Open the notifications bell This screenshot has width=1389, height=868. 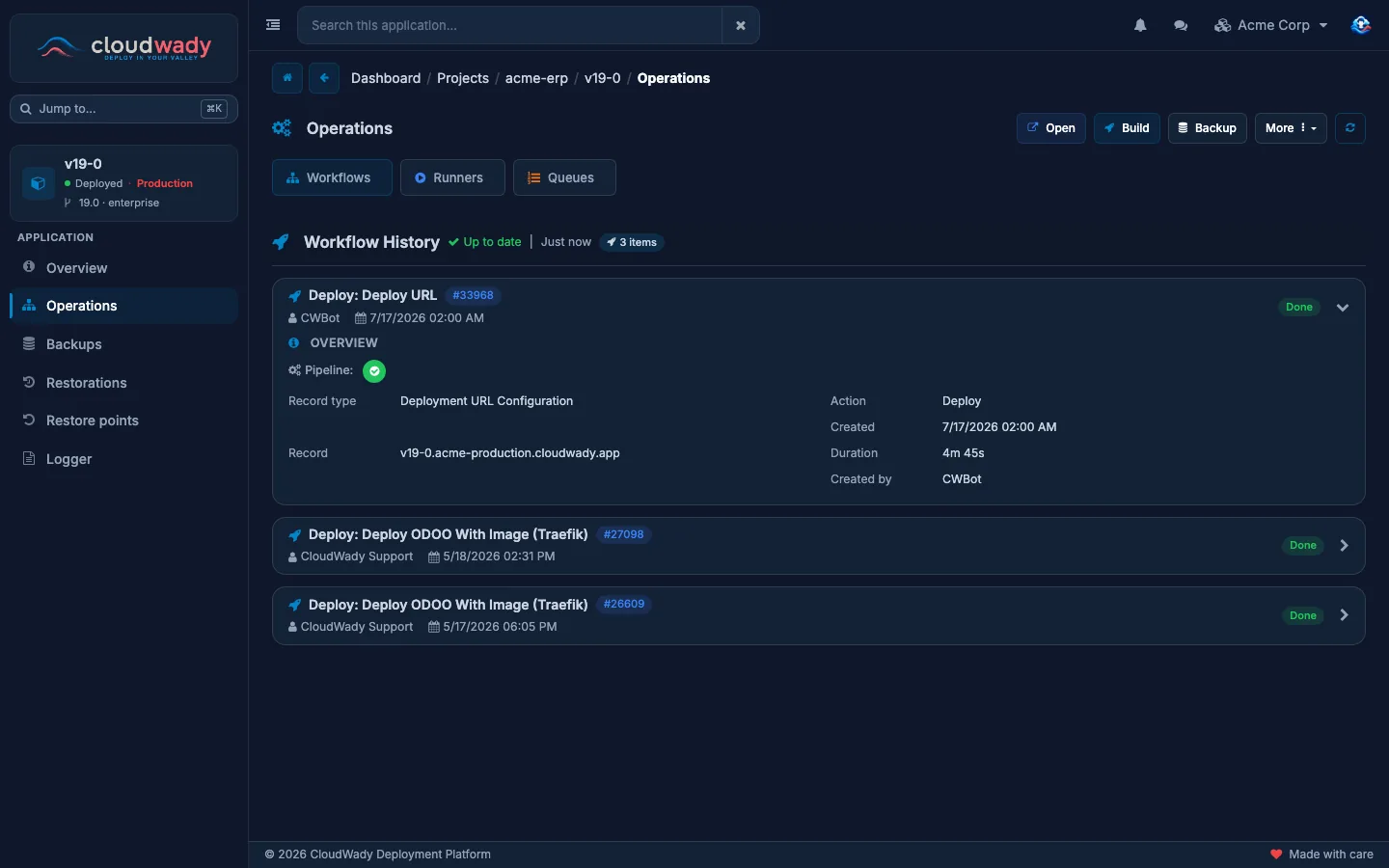(x=1140, y=25)
